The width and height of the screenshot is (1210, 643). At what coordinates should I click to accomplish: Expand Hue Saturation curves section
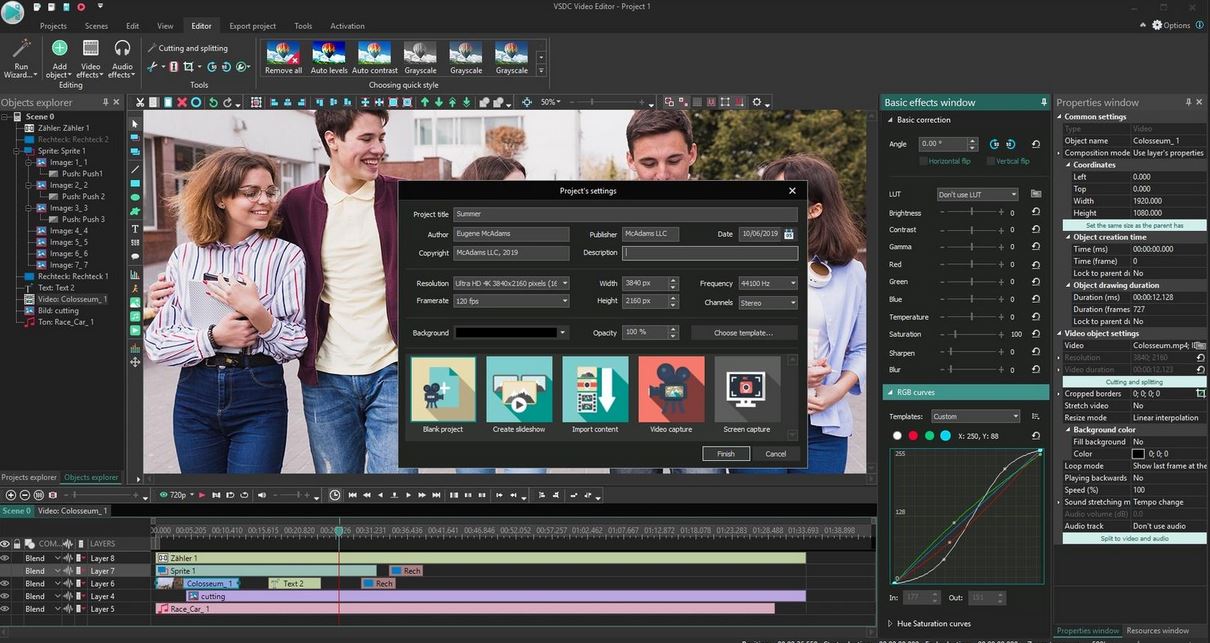pyautogui.click(x=890, y=624)
